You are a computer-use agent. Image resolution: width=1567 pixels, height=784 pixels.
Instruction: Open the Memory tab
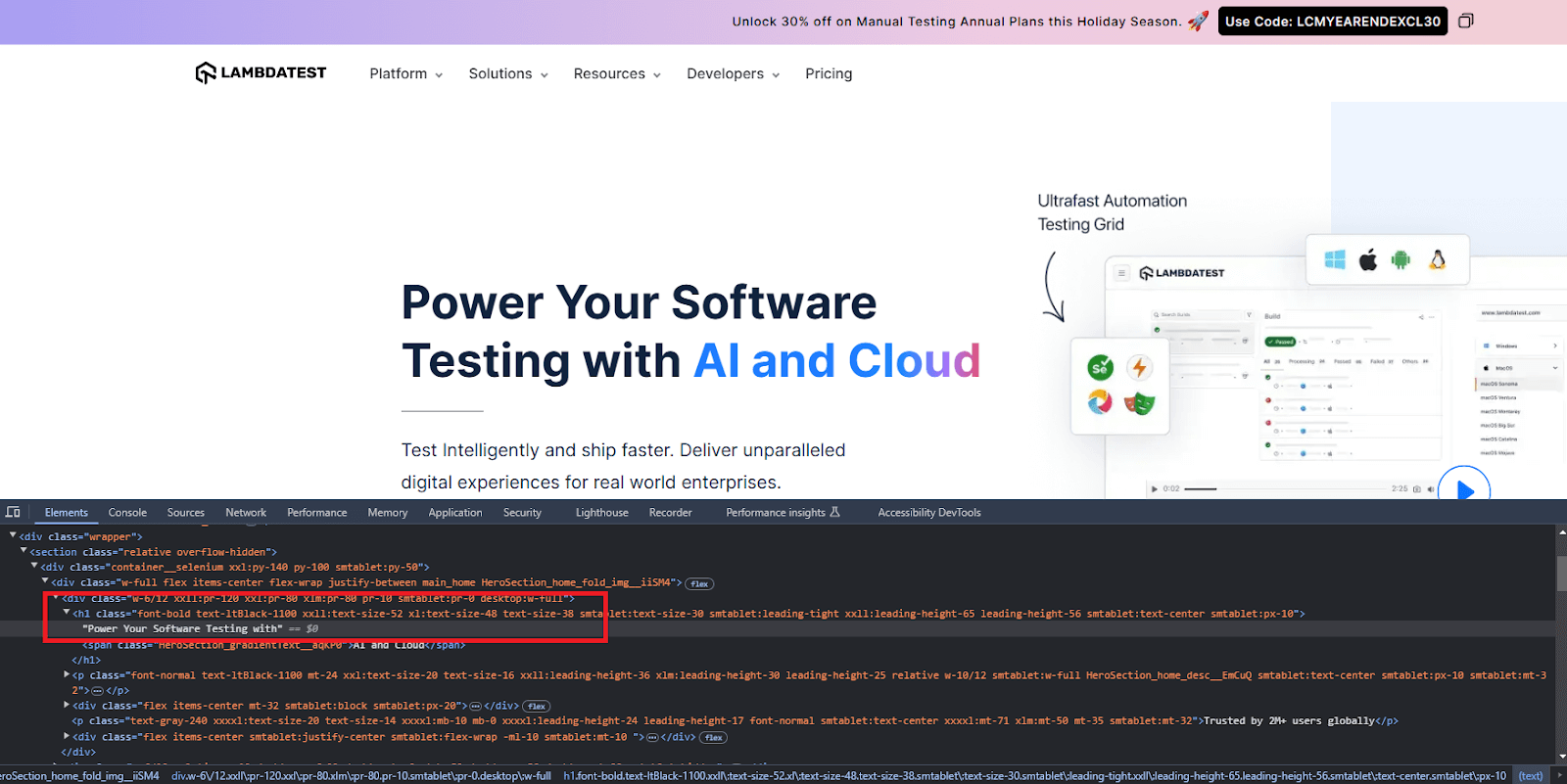click(x=388, y=512)
